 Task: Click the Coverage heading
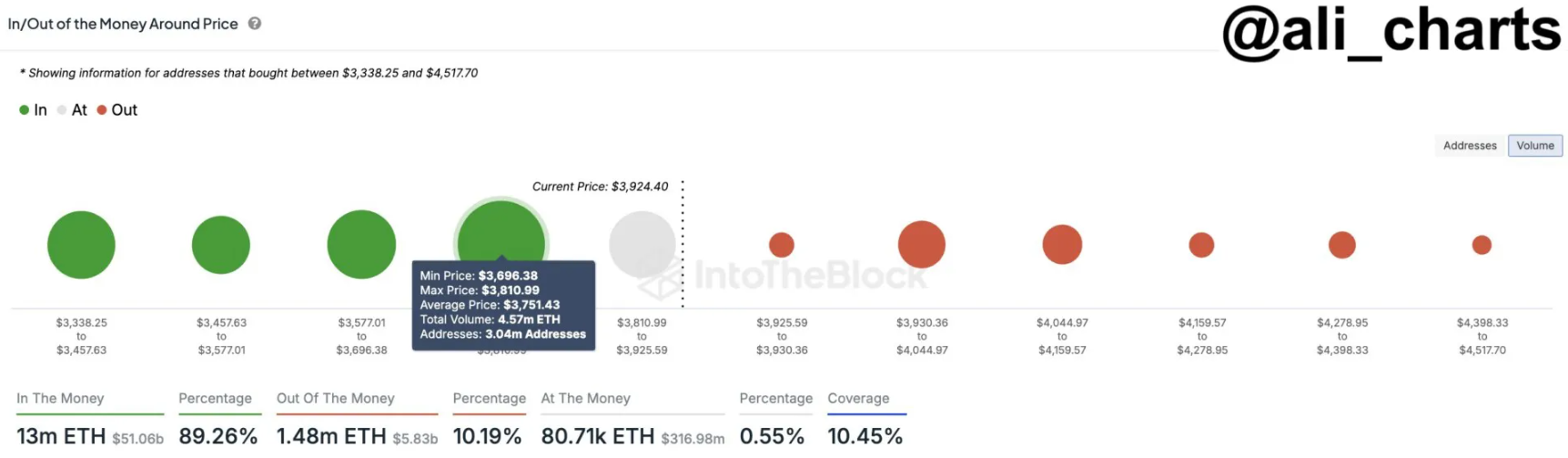point(858,399)
